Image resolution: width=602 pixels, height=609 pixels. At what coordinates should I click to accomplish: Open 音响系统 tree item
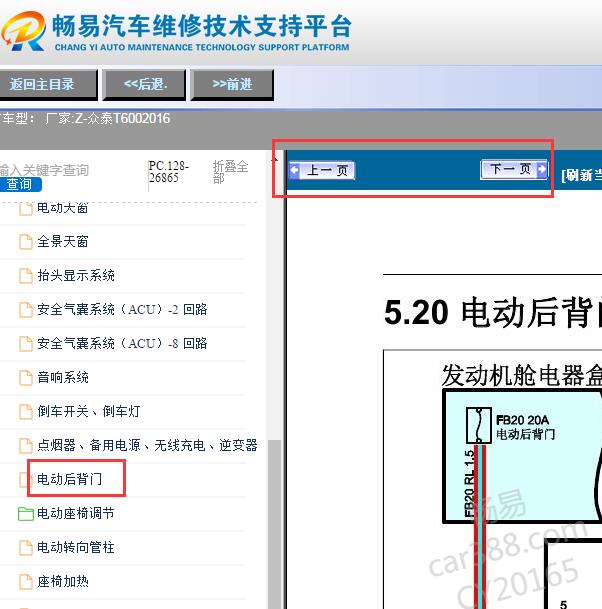coord(63,377)
